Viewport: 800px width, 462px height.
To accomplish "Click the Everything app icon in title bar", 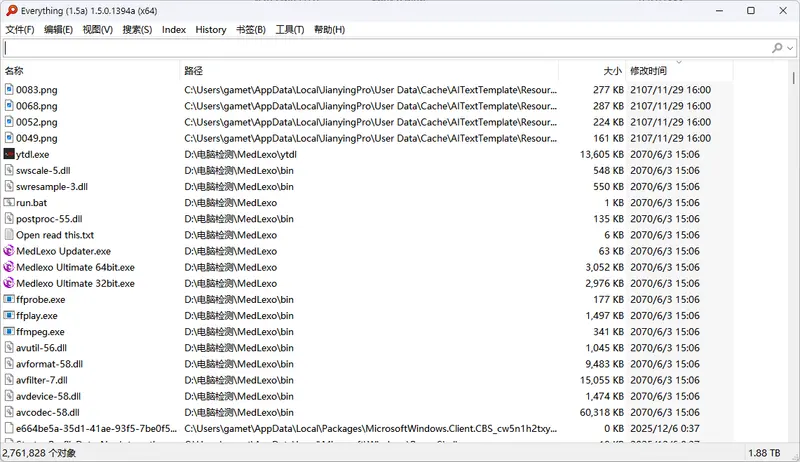I will pyautogui.click(x=11, y=10).
